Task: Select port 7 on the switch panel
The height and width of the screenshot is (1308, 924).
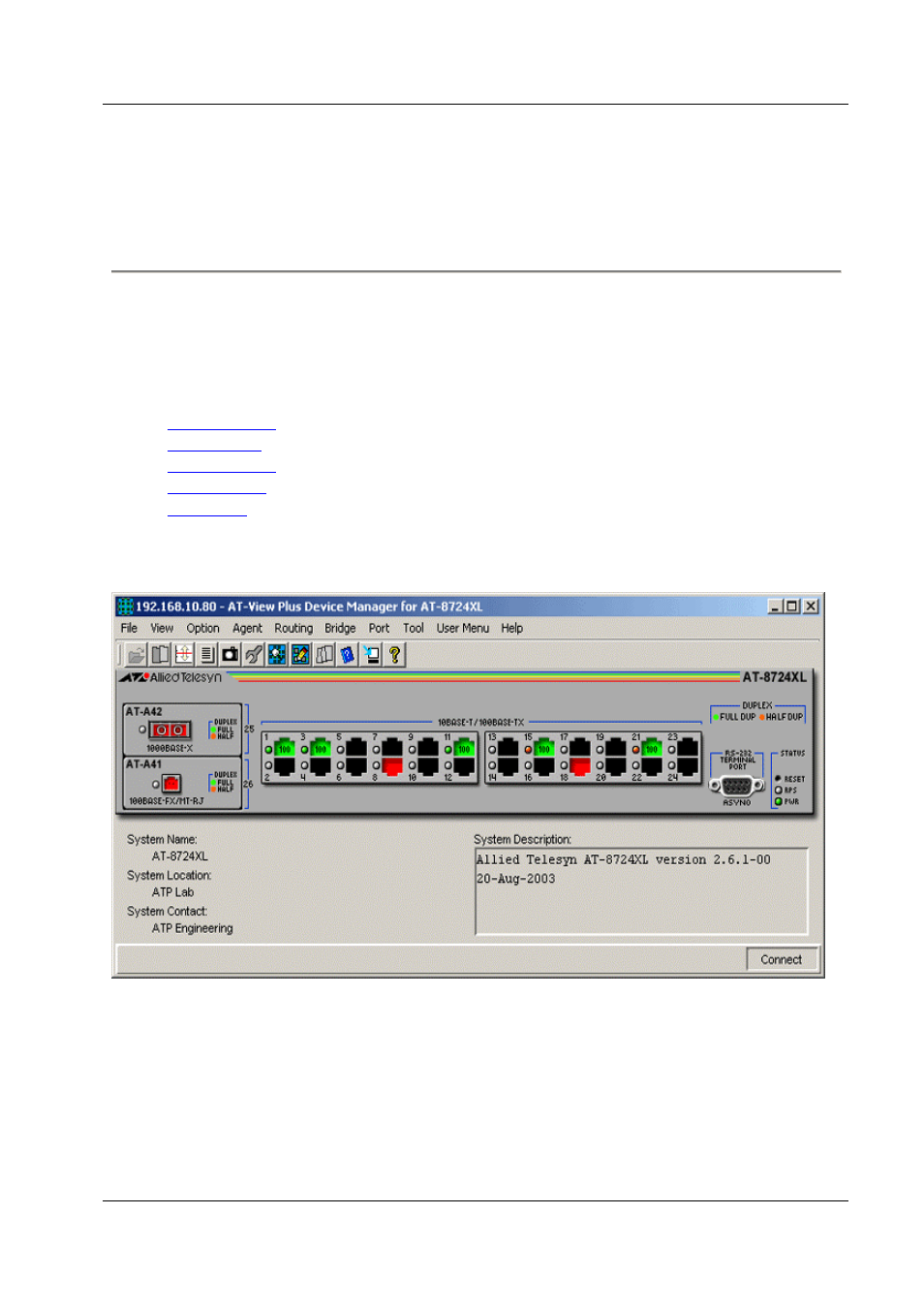Action: coord(392,747)
